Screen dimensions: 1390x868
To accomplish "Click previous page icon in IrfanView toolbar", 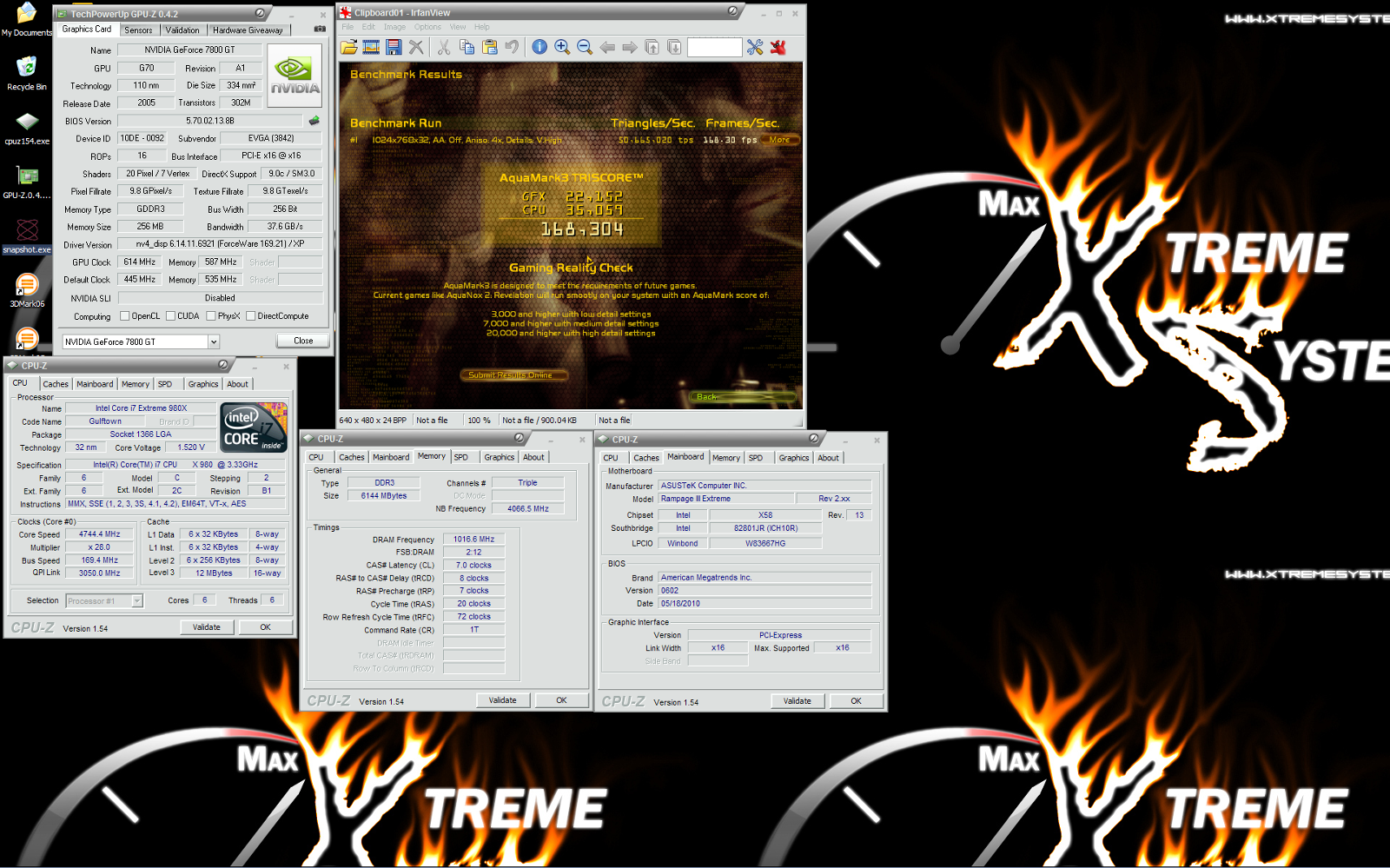I will point(652,47).
